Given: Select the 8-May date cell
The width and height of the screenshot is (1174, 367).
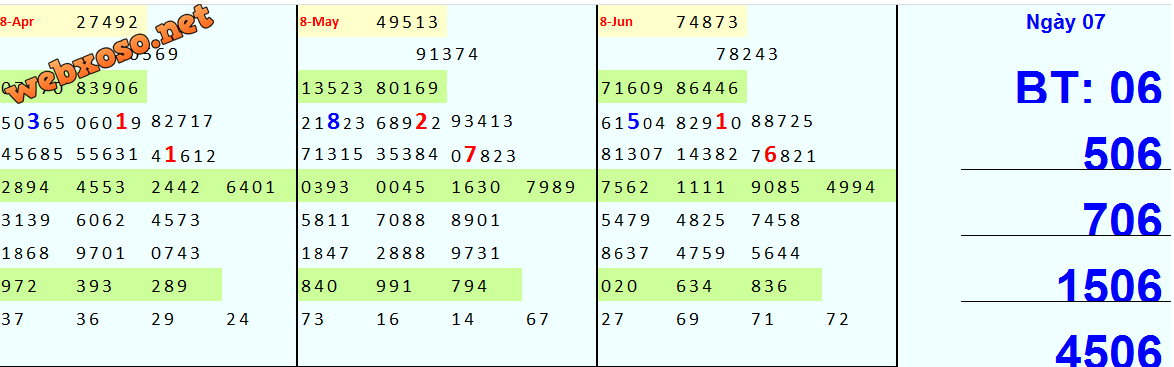Looking at the screenshot, I should 319,22.
